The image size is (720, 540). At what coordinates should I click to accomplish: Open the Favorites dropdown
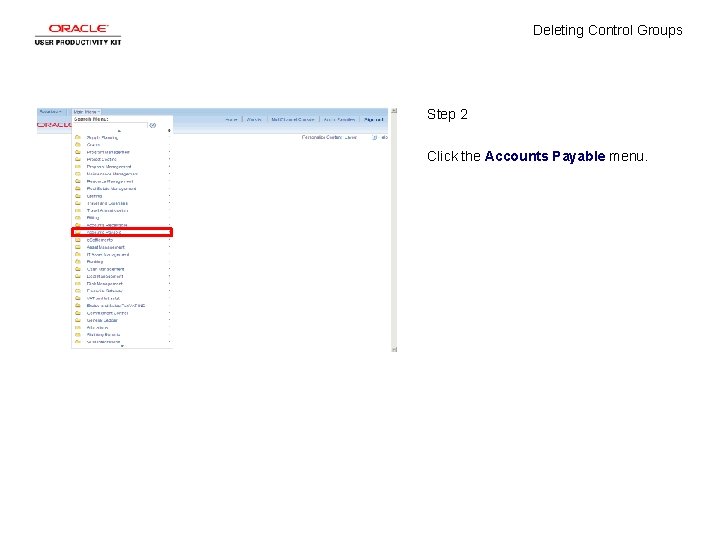tap(51, 112)
